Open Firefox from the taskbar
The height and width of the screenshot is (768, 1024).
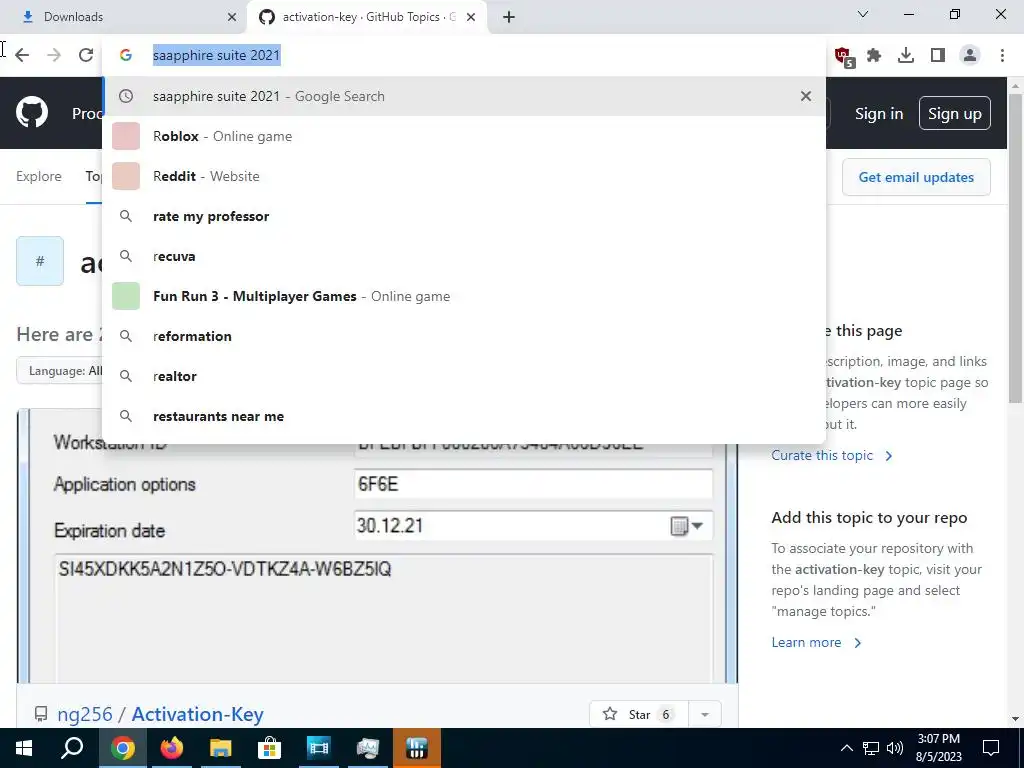point(171,748)
